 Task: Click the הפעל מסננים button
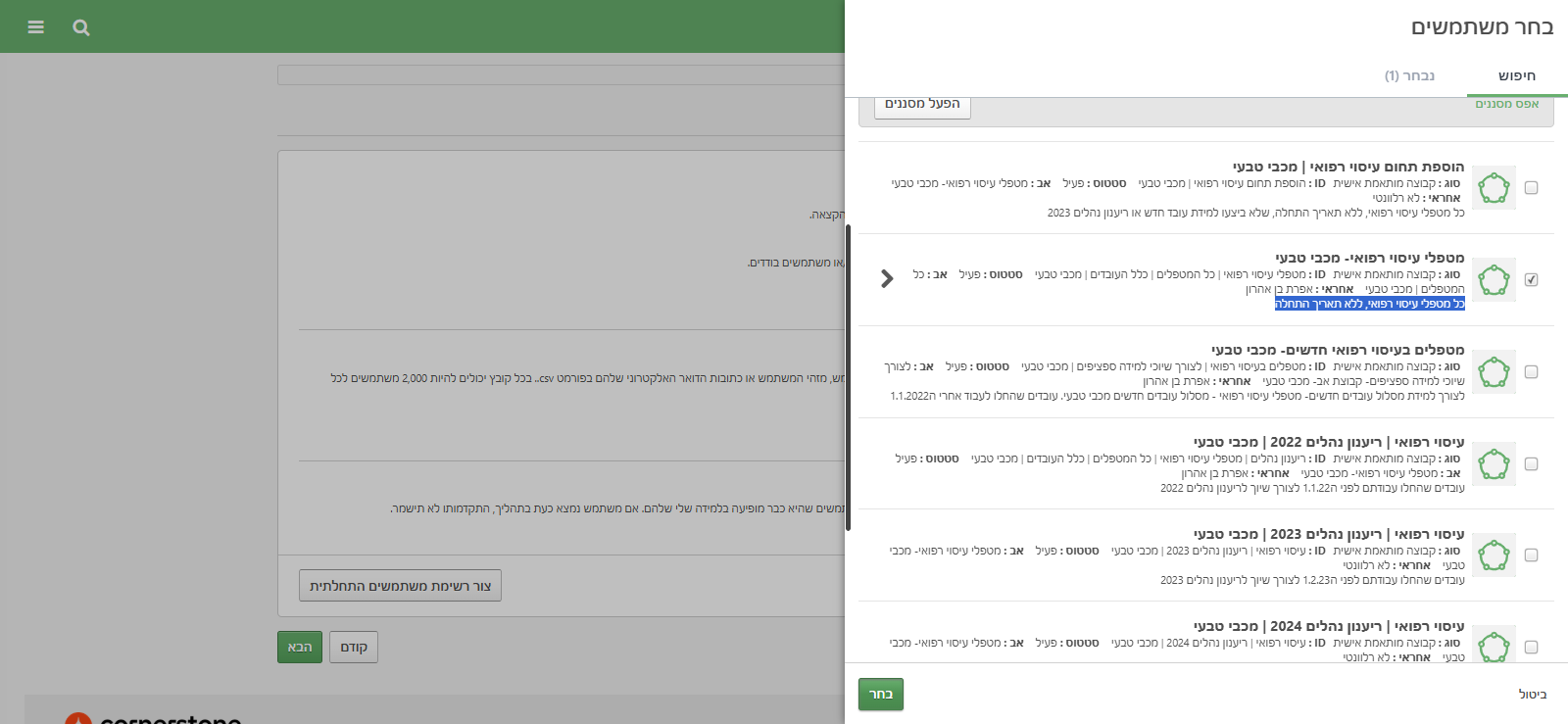922,104
